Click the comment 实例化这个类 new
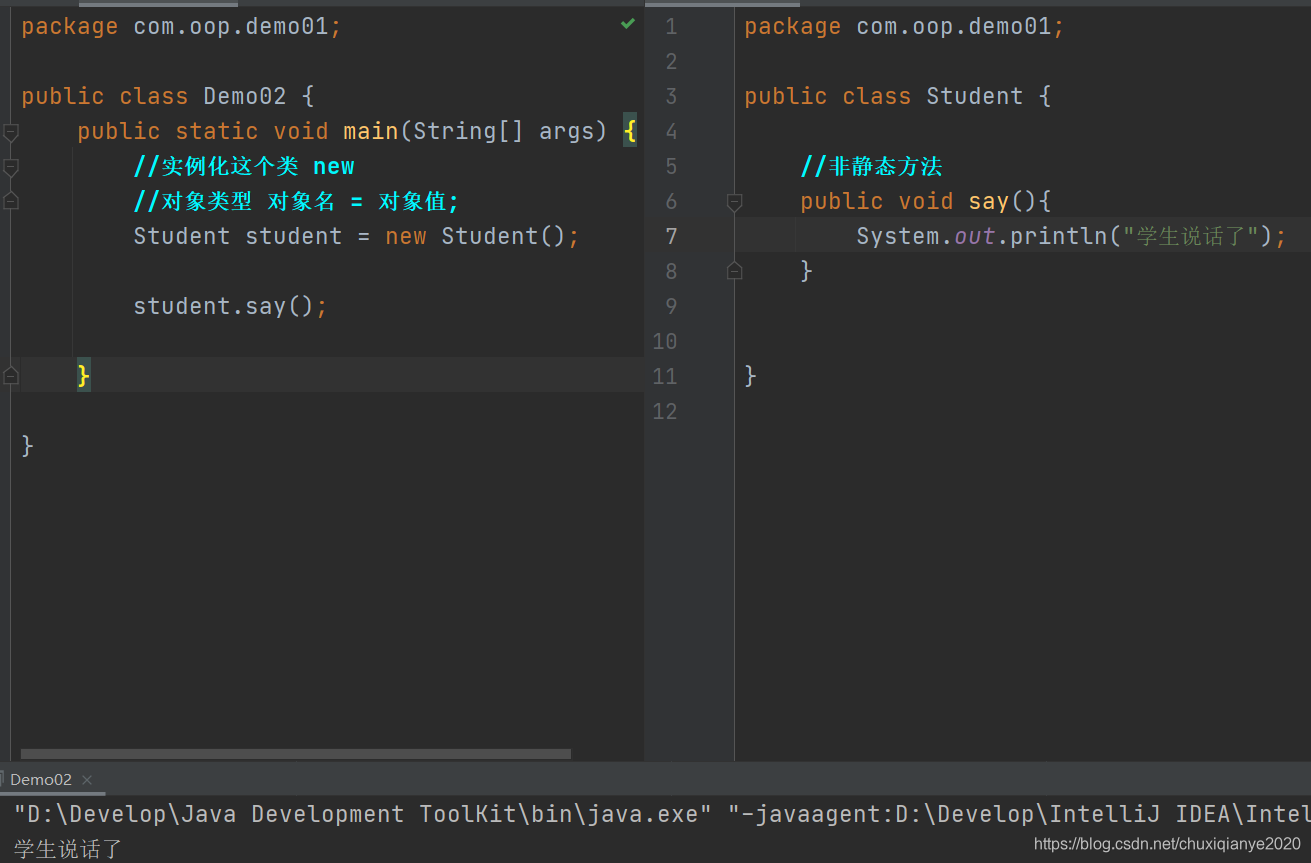Screen dimensions: 1311x863 [x=244, y=166]
